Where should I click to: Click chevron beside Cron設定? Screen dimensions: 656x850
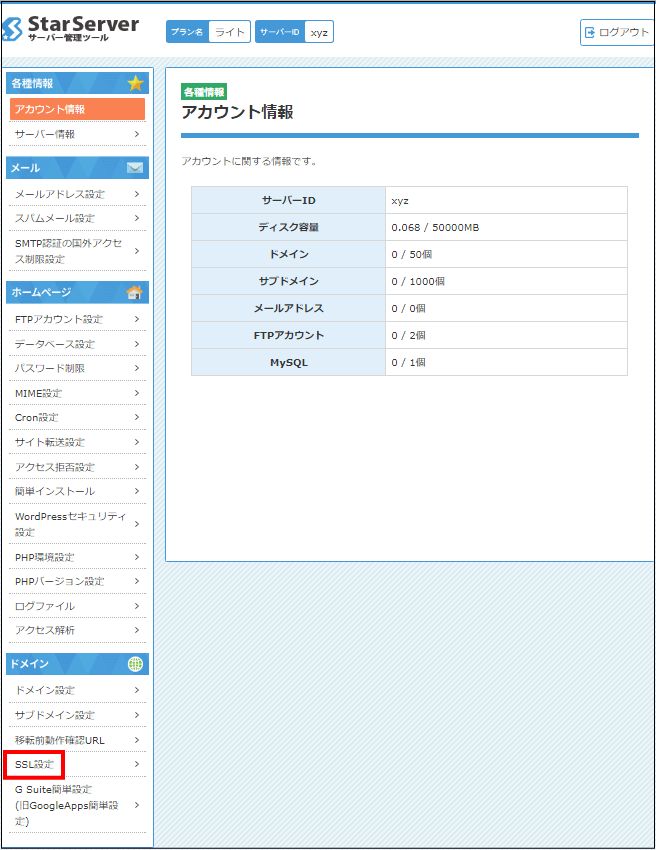(137, 417)
